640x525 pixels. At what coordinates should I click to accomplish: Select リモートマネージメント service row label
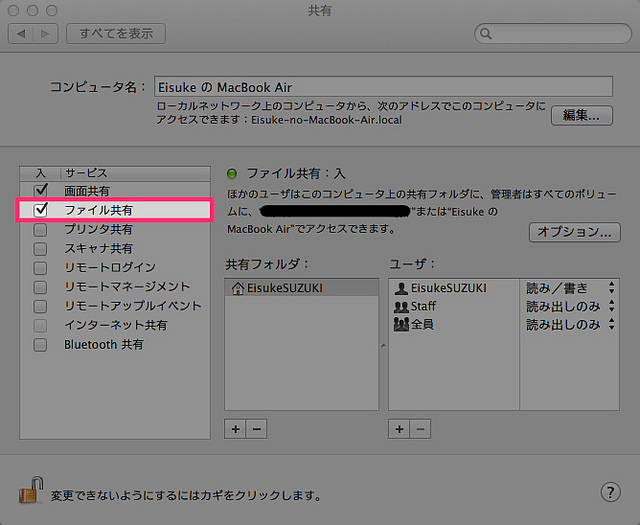click(127, 287)
